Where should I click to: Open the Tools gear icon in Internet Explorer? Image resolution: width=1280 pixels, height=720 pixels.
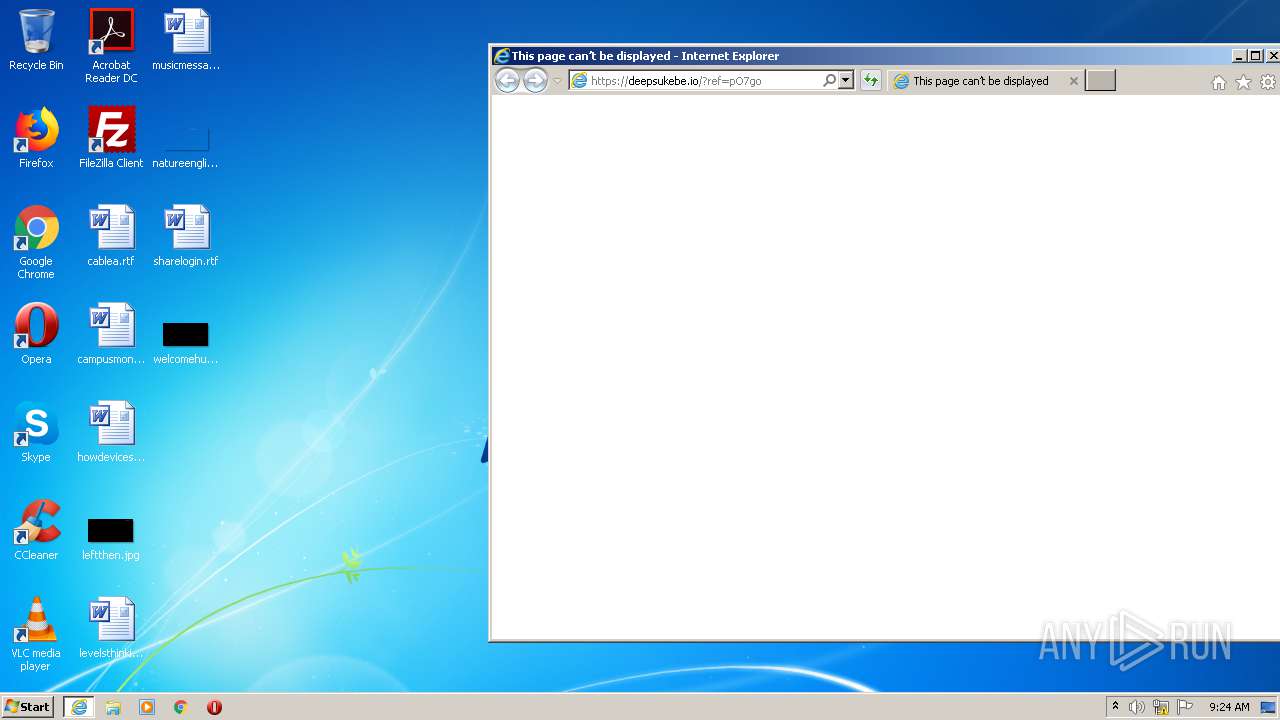click(1268, 83)
